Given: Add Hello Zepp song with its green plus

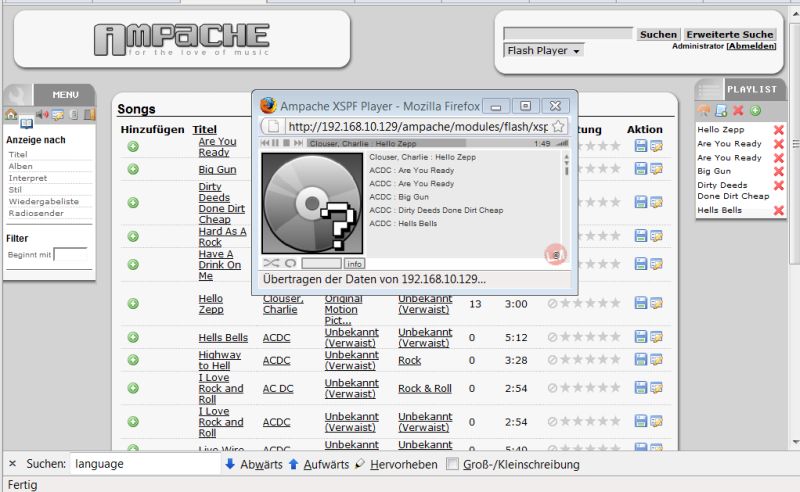Looking at the screenshot, I should click(x=133, y=304).
